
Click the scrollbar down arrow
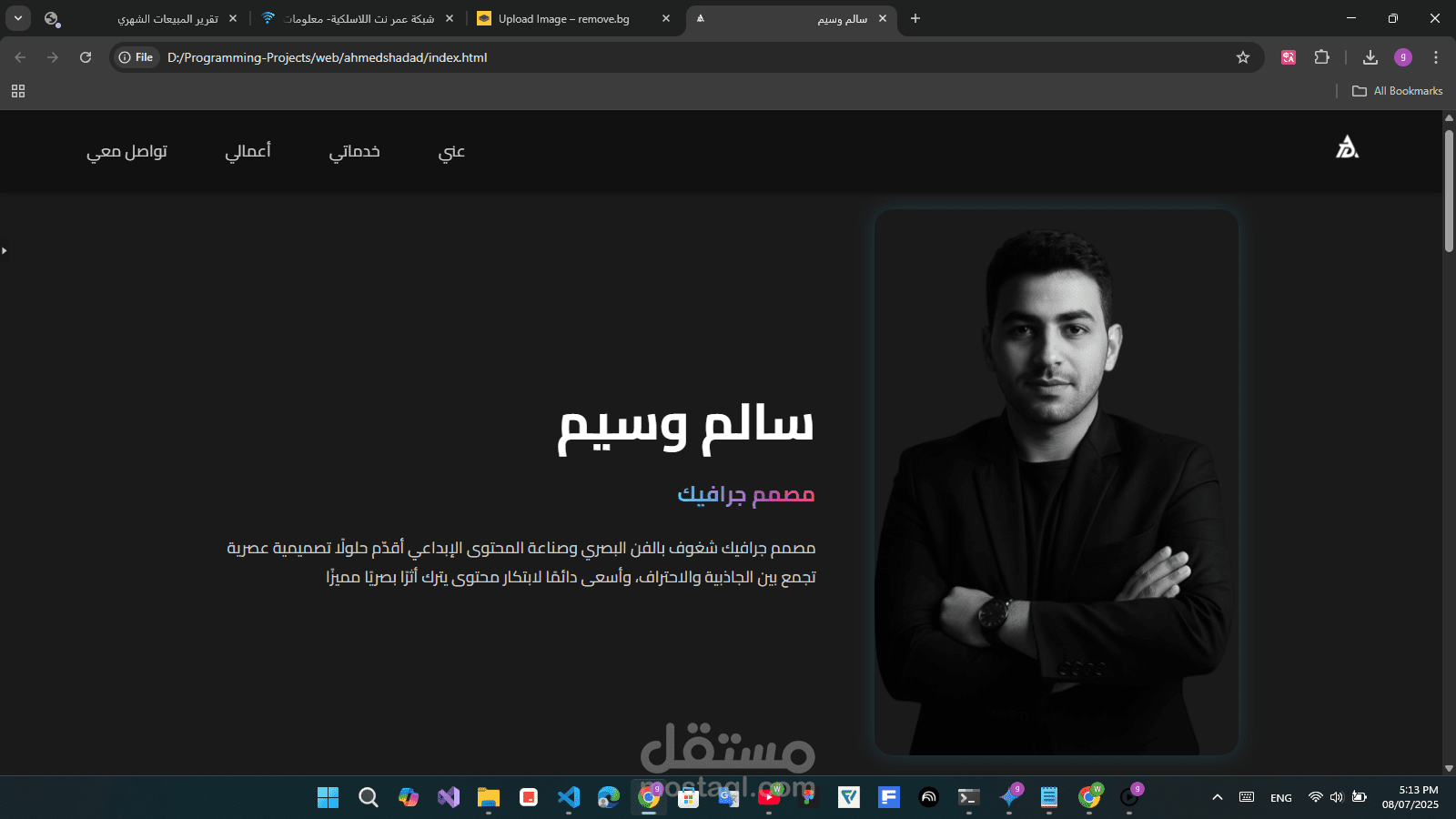(1449, 769)
